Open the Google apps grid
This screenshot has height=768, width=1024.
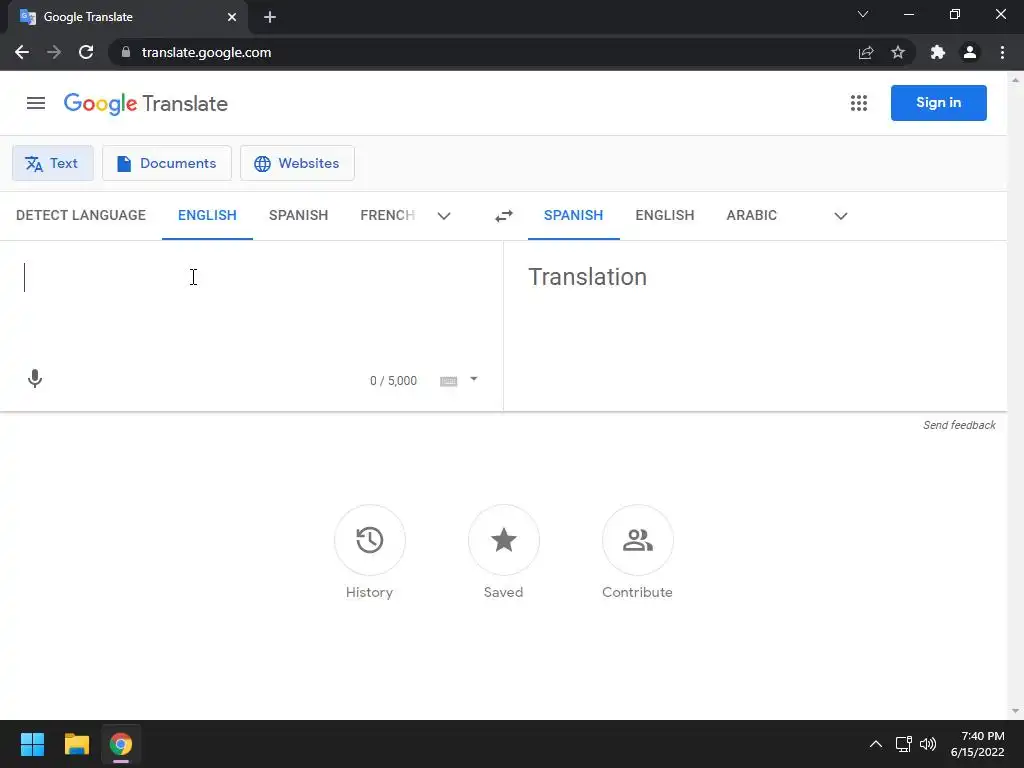coord(859,103)
